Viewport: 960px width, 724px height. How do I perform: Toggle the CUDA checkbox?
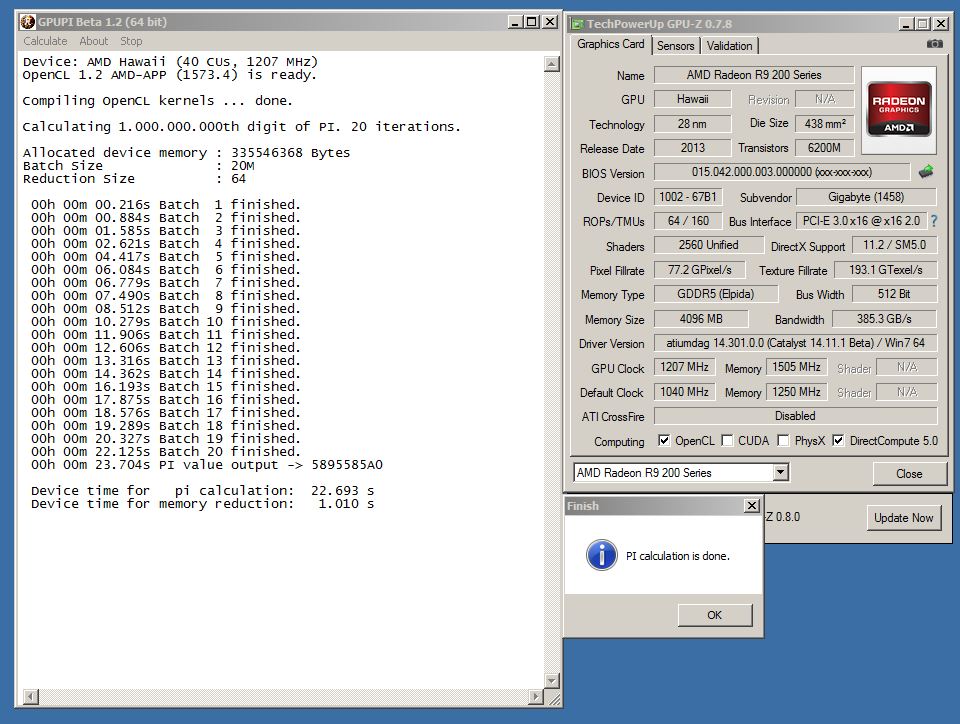(727, 441)
